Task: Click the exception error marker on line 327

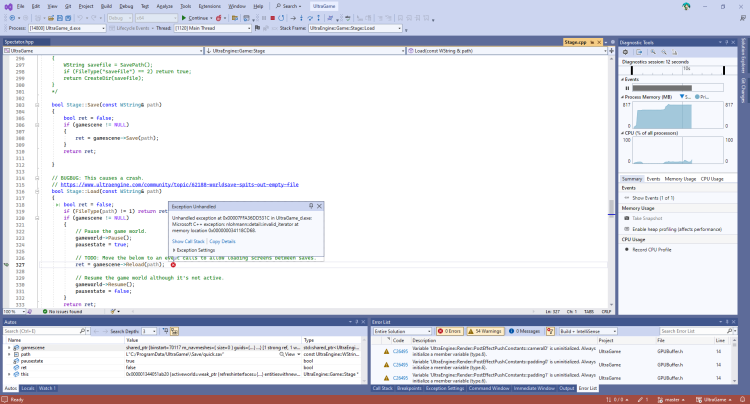Action: (173, 264)
